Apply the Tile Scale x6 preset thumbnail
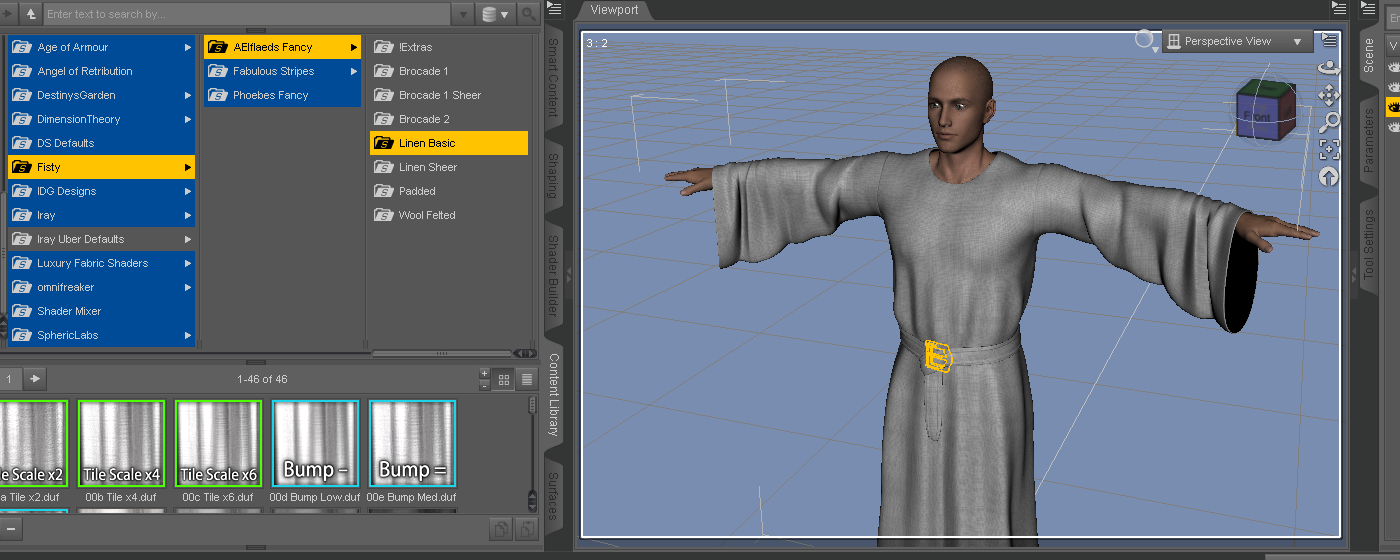The image size is (1400, 560). coord(218,443)
